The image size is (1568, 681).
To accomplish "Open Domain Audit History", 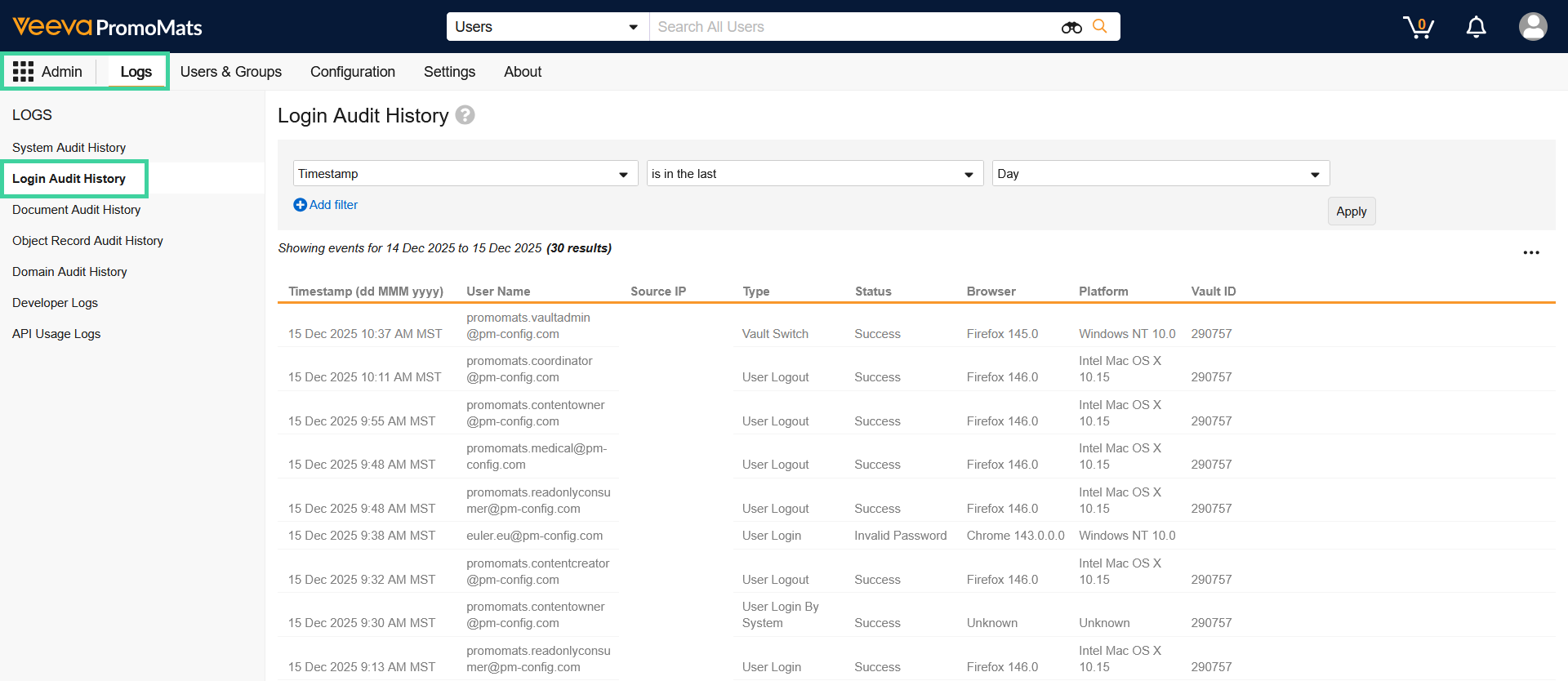I will point(69,272).
